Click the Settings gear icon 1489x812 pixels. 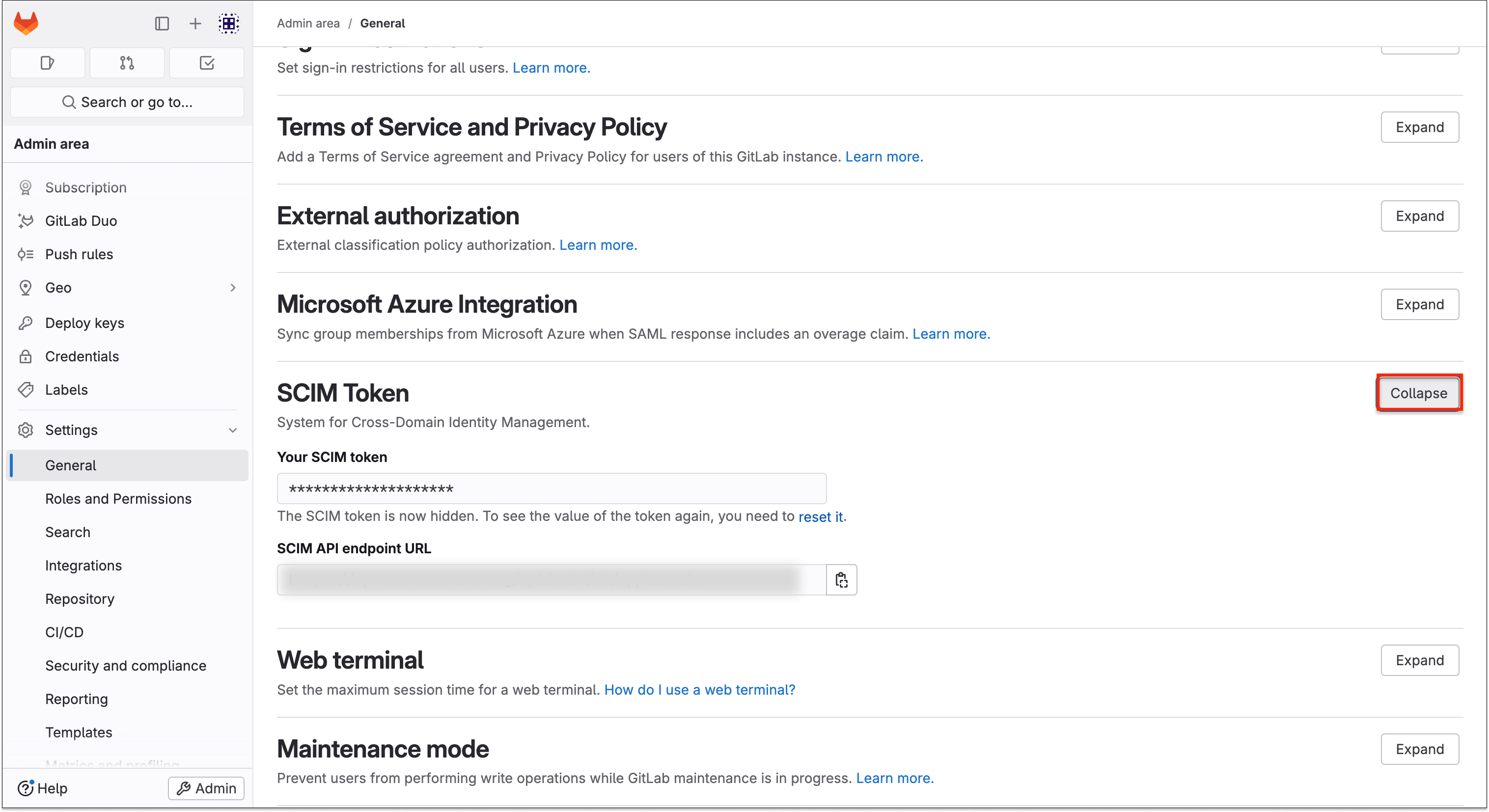(26, 430)
